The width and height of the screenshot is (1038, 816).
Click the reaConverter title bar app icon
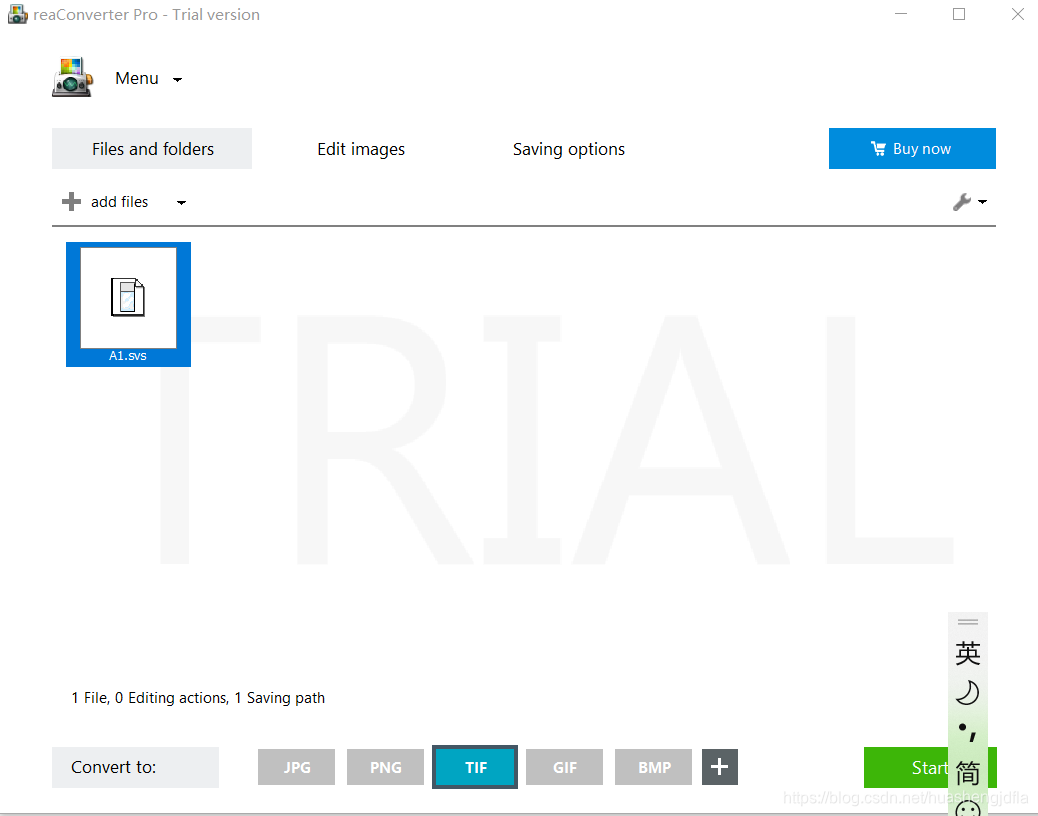[17, 14]
